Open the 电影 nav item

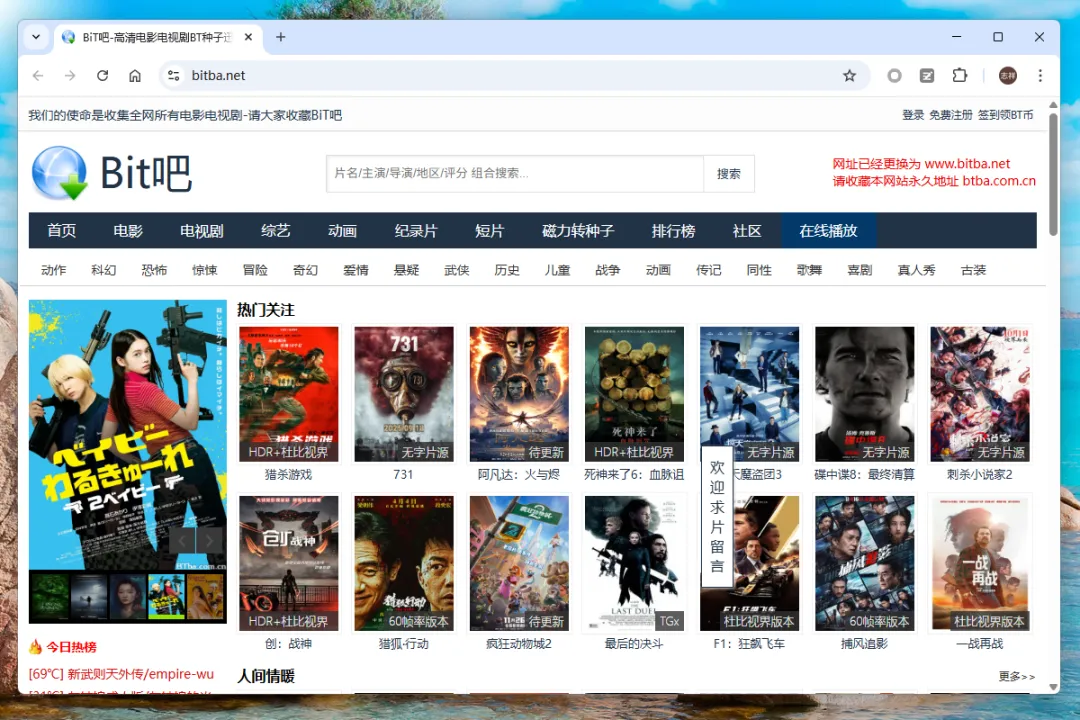point(128,231)
